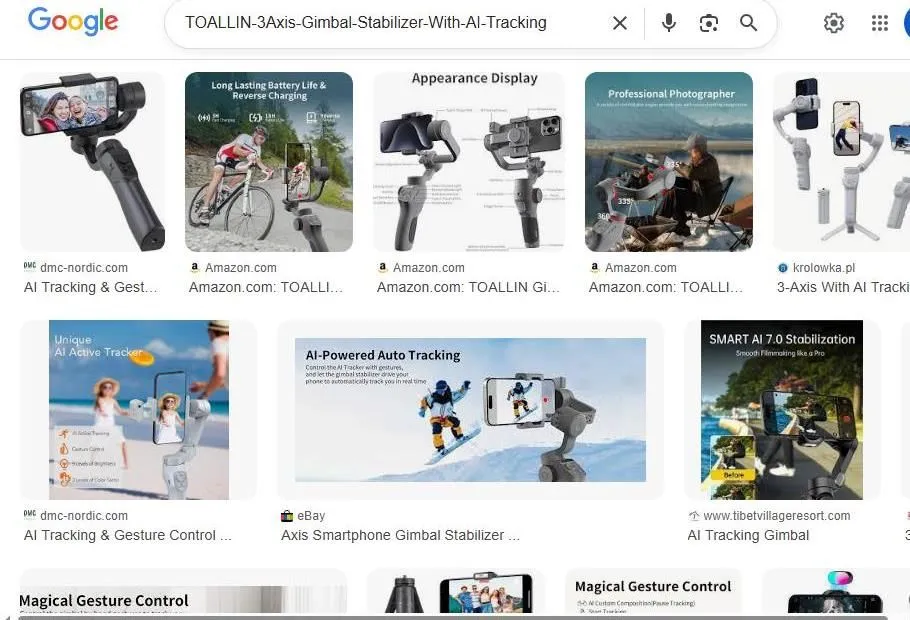Click eBay favicon icon
The height and width of the screenshot is (620, 910).
287,516
